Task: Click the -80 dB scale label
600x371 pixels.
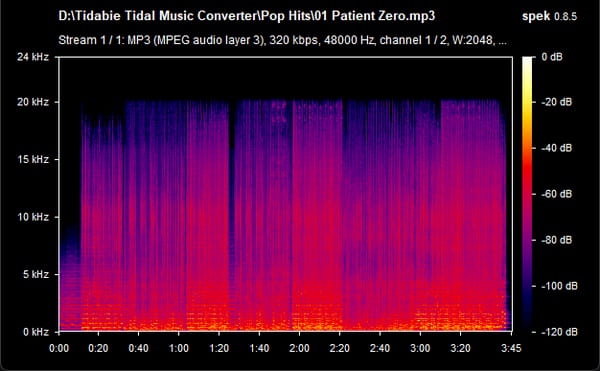Action: pyautogui.click(x=557, y=240)
